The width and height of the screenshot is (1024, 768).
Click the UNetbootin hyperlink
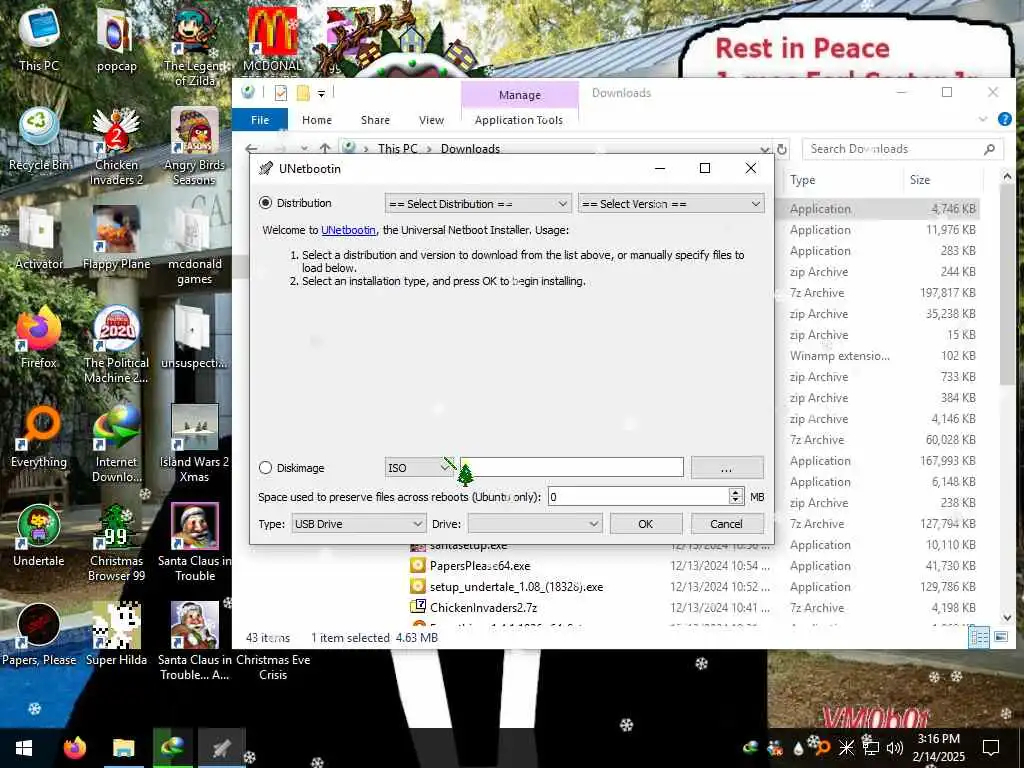click(348, 230)
